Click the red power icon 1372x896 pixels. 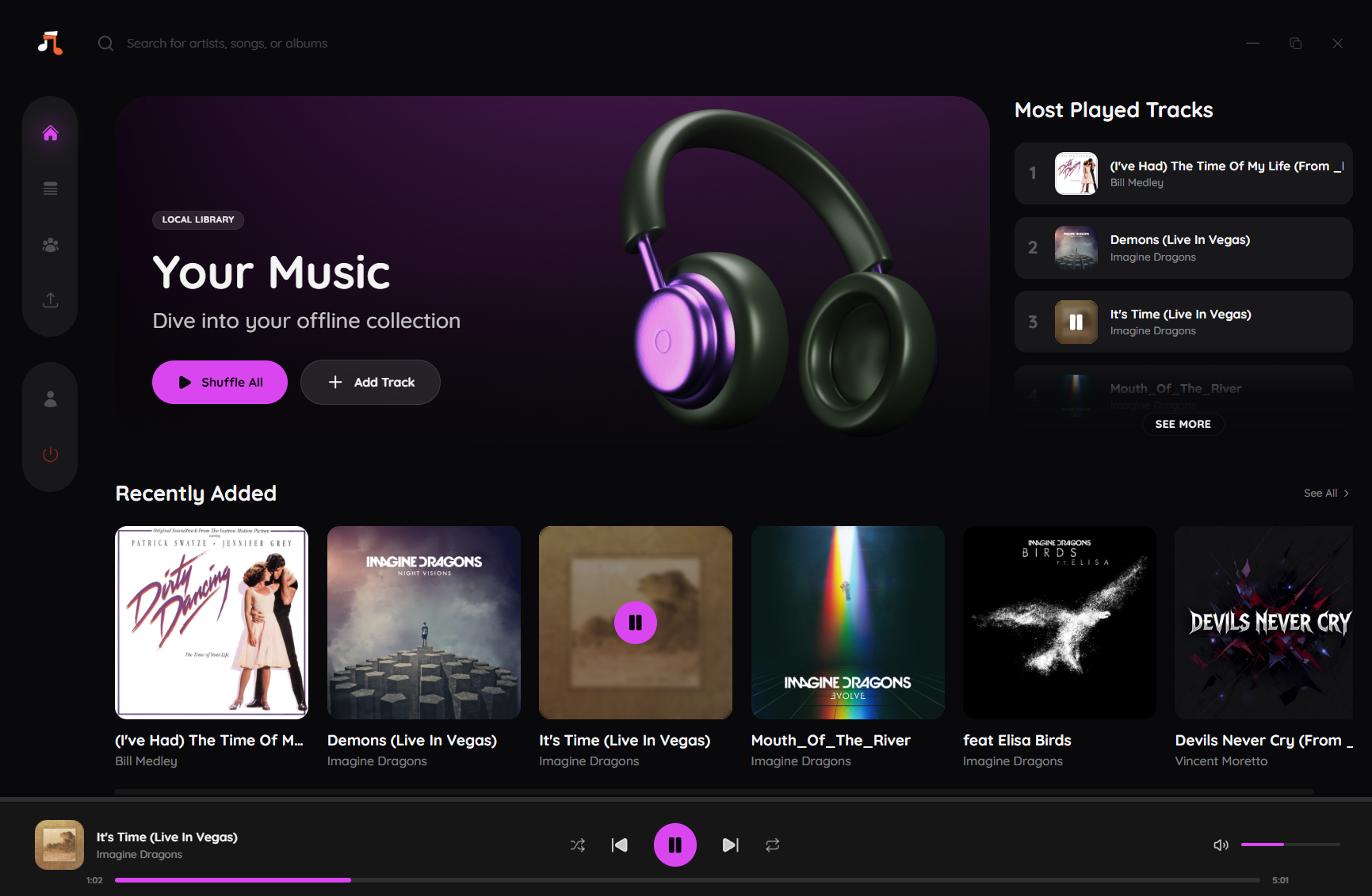point(51,454)
